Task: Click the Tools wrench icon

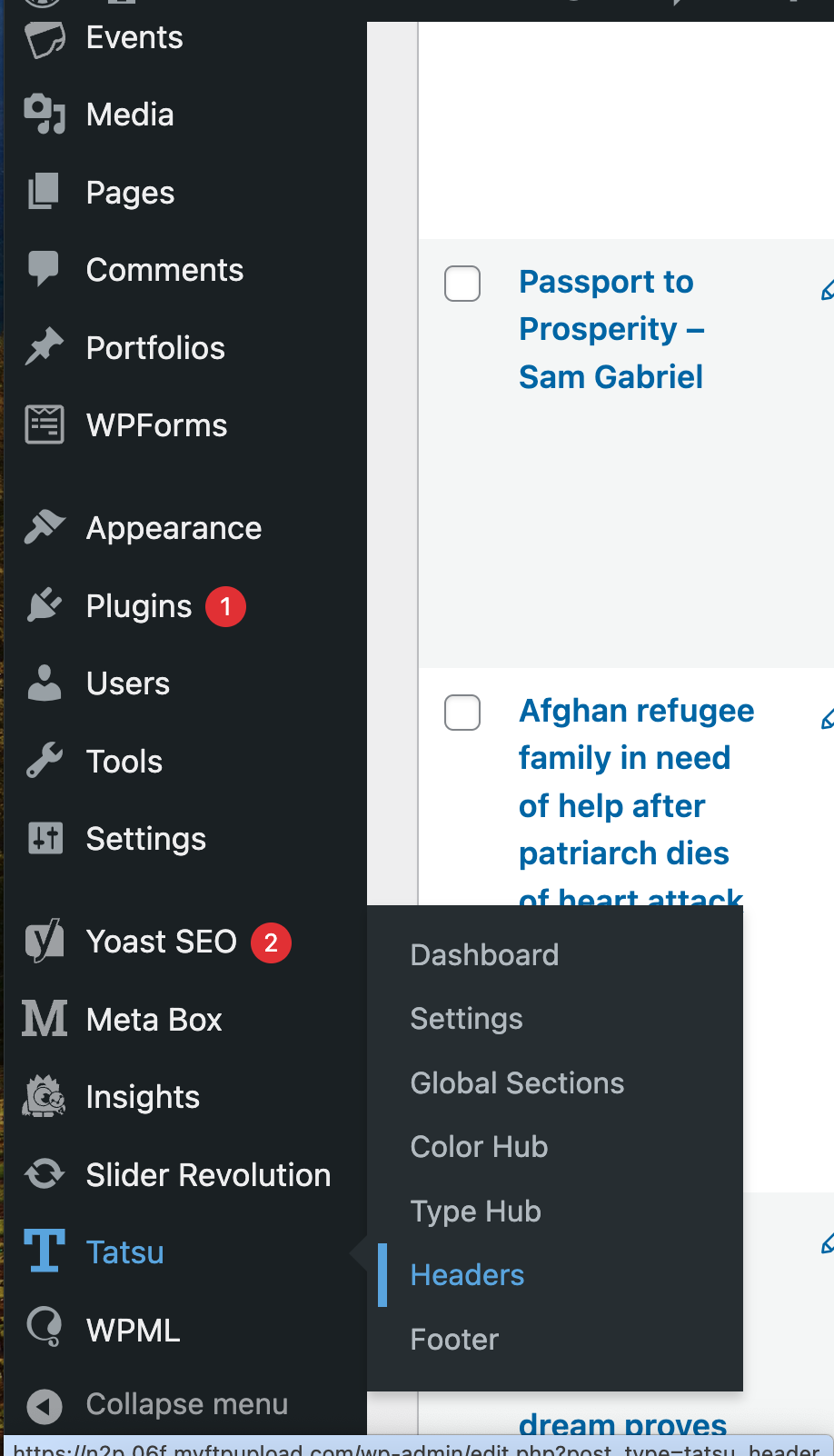Action: (45, 761)
